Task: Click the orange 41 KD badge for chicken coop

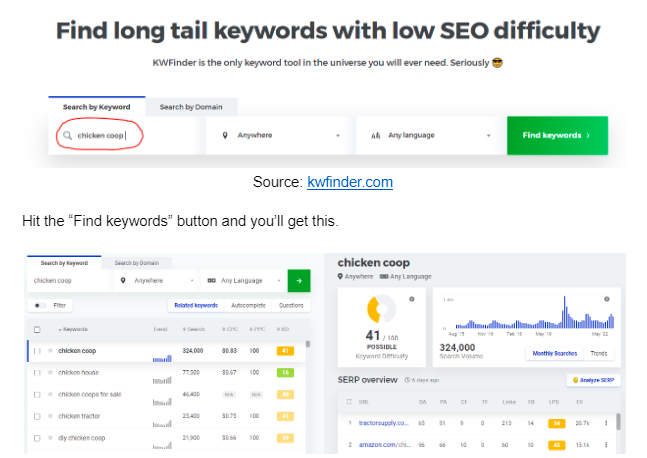Action: [x=285, y=351]
